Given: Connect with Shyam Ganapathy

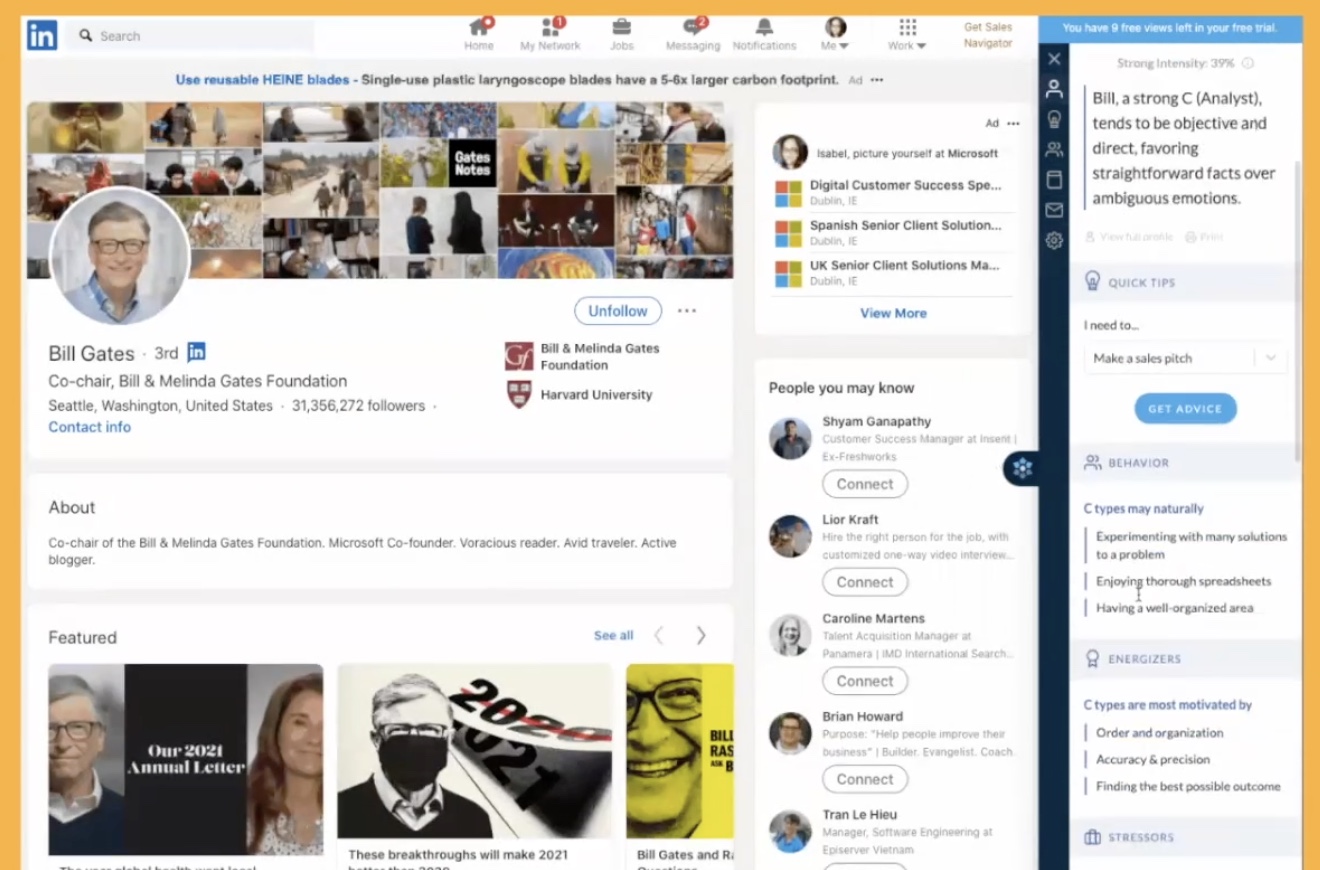Looking at the screenshot, I should 865,484.
